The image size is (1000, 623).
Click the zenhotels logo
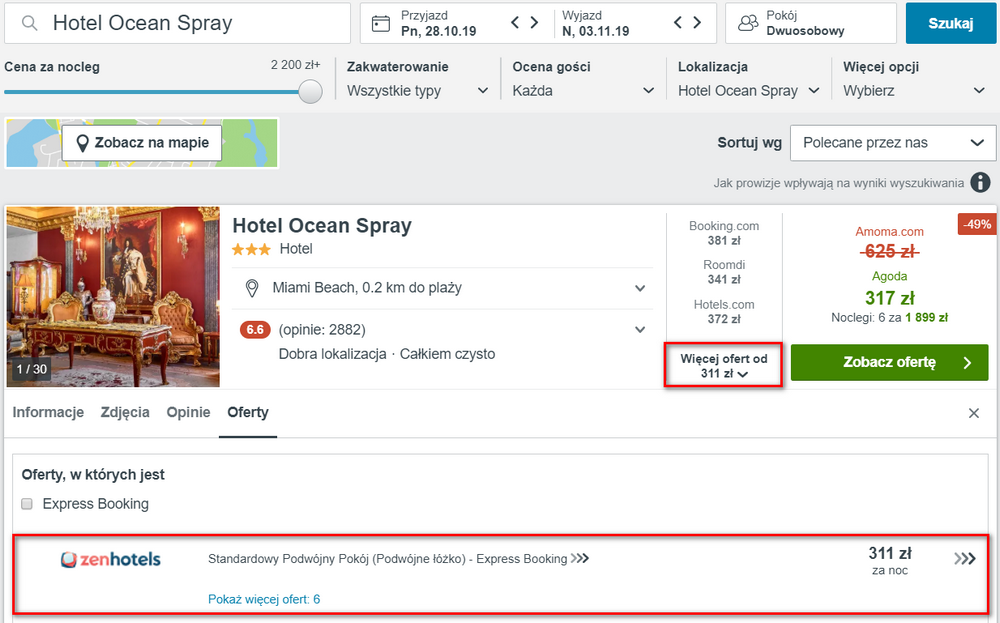110,559
